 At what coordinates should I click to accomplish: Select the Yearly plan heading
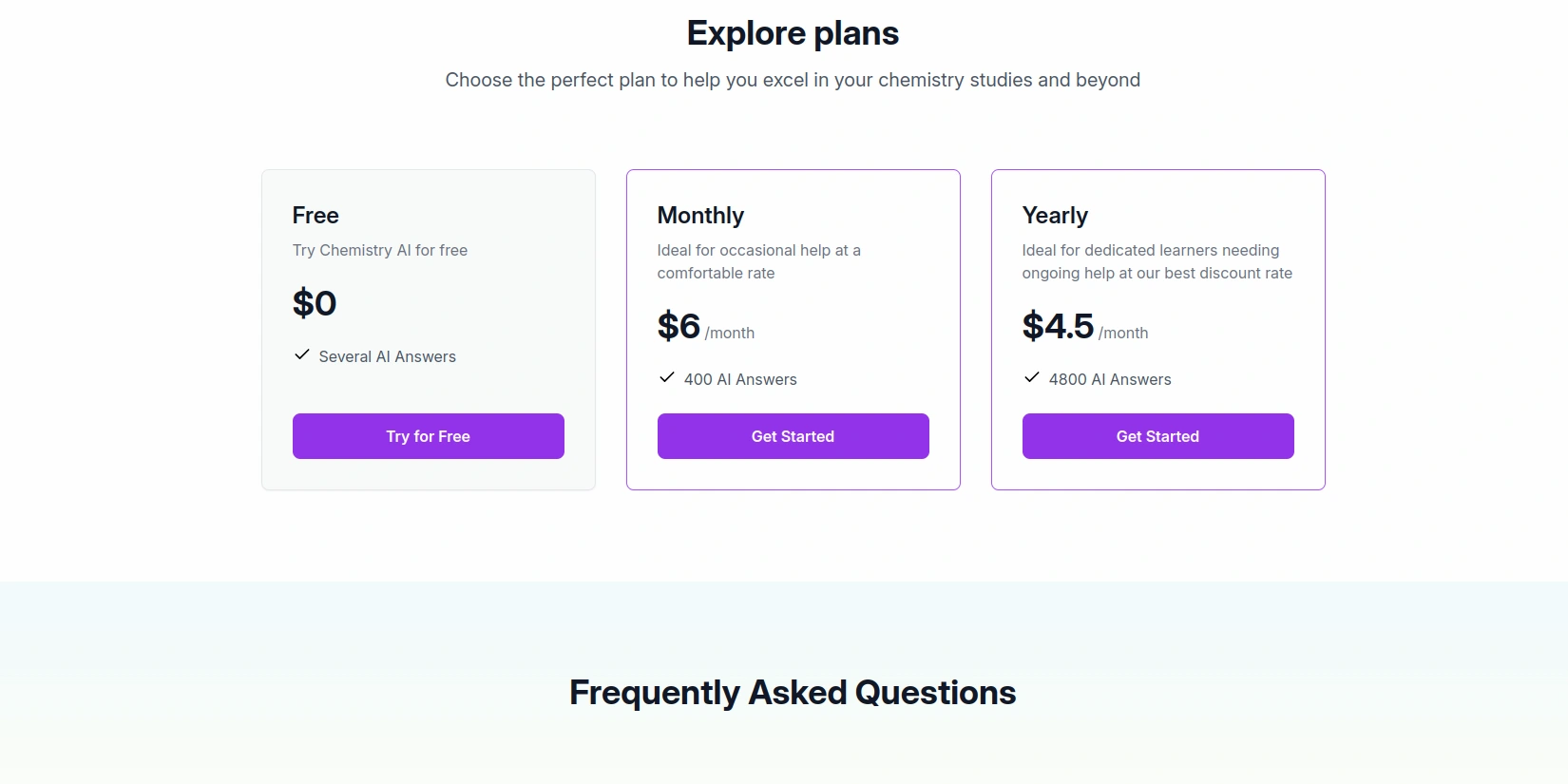[1055, 216]
